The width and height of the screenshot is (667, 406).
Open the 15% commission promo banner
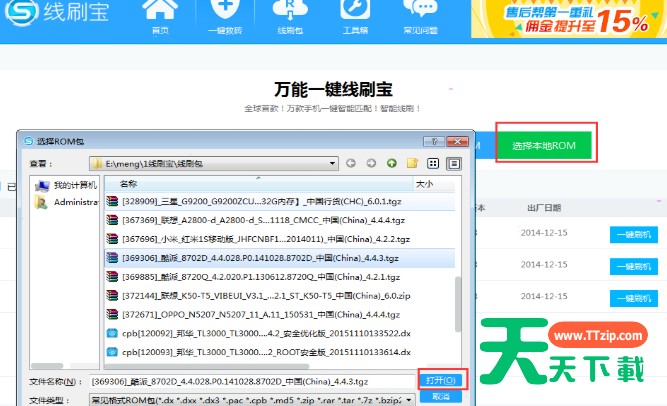(569, 19)
